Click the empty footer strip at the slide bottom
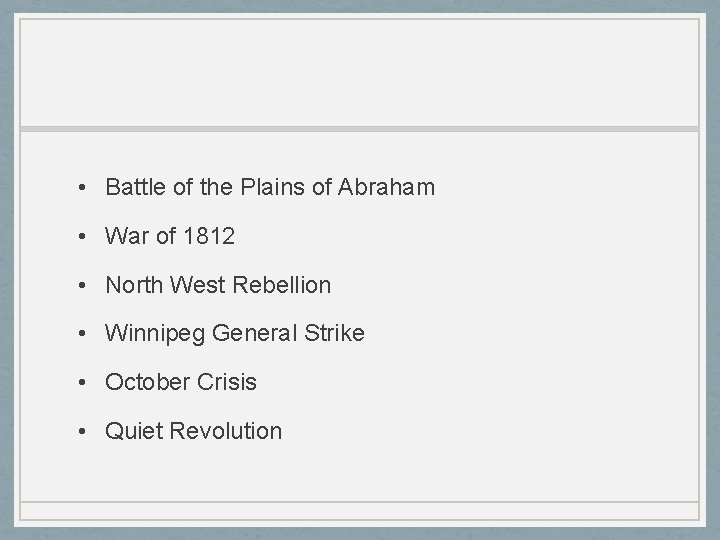 coord(360,510)
